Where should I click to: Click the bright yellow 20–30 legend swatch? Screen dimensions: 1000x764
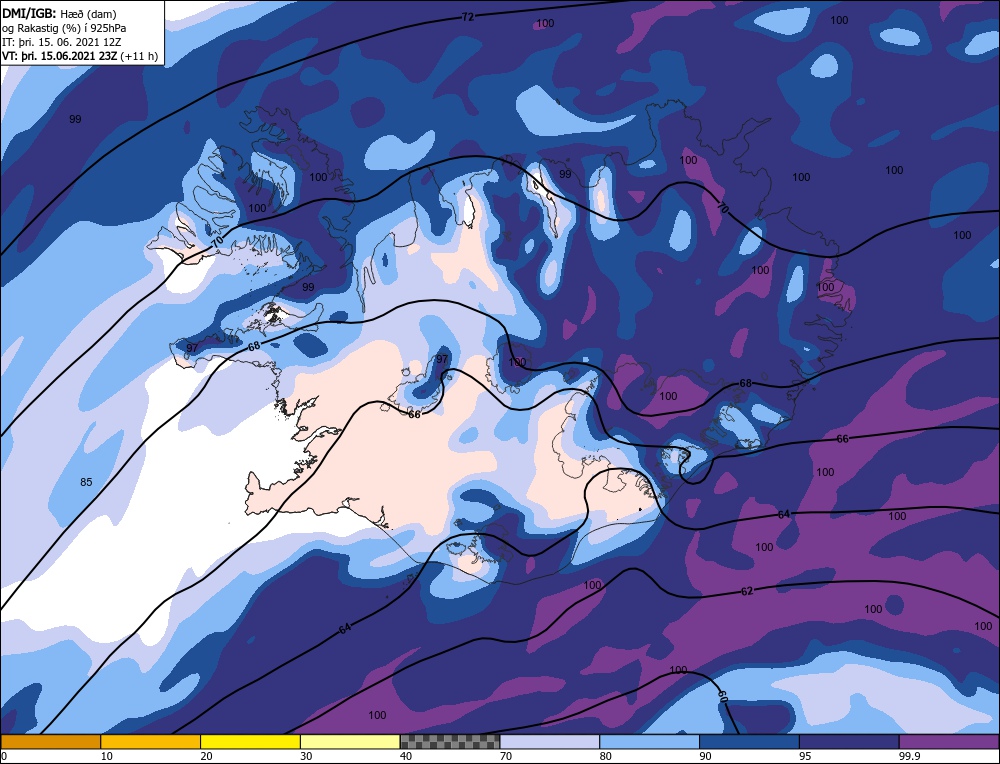click(x=250, y=741)
